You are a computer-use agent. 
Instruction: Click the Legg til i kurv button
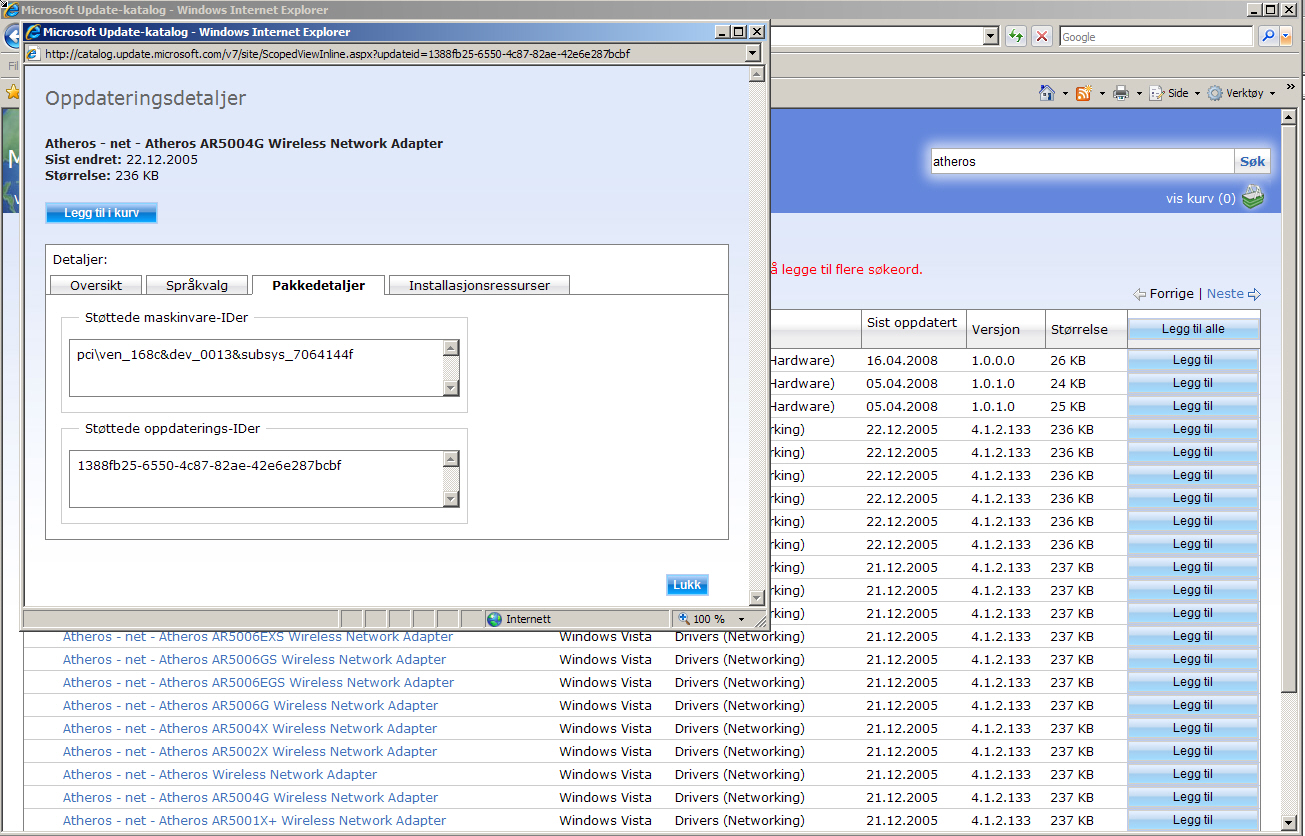(101, 213)
